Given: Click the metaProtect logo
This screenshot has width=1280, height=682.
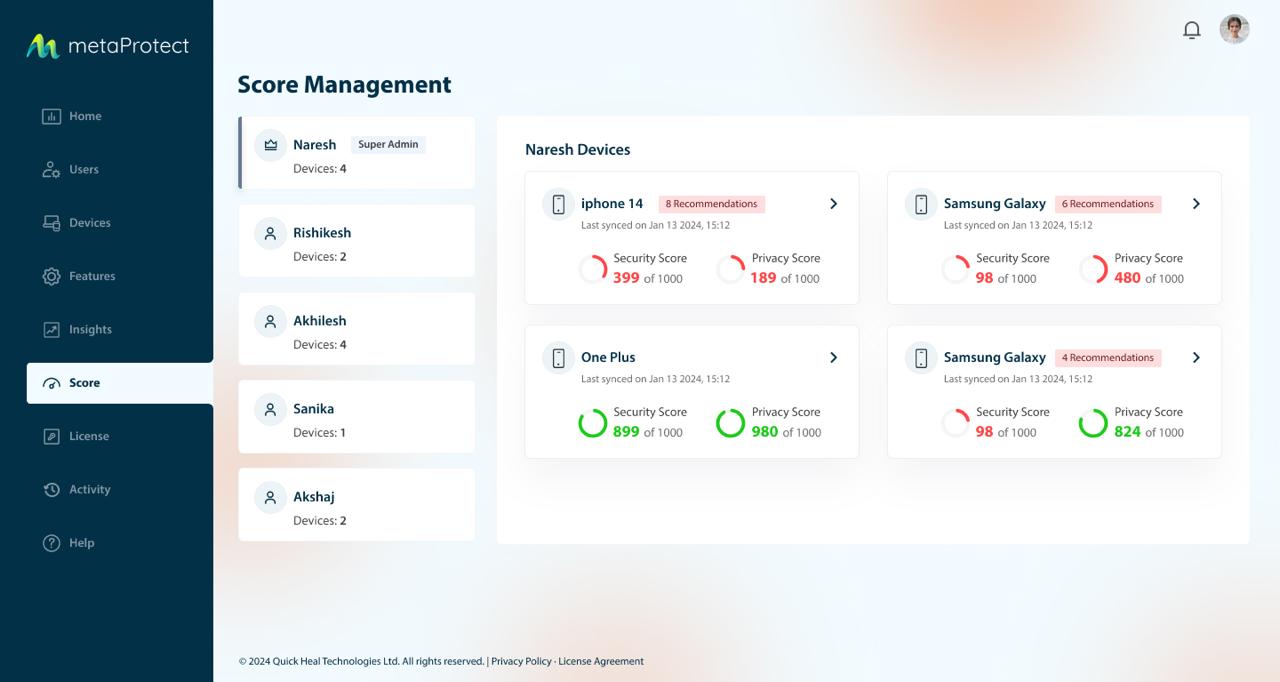Looking at the screenshot, I should point(107,46).
